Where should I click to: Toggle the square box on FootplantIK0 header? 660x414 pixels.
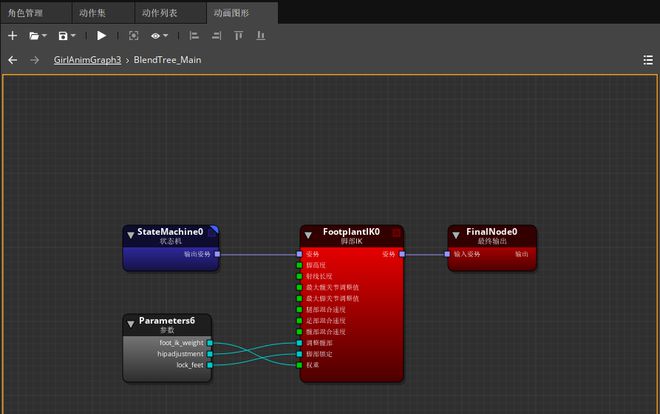(x=396, y=233)
